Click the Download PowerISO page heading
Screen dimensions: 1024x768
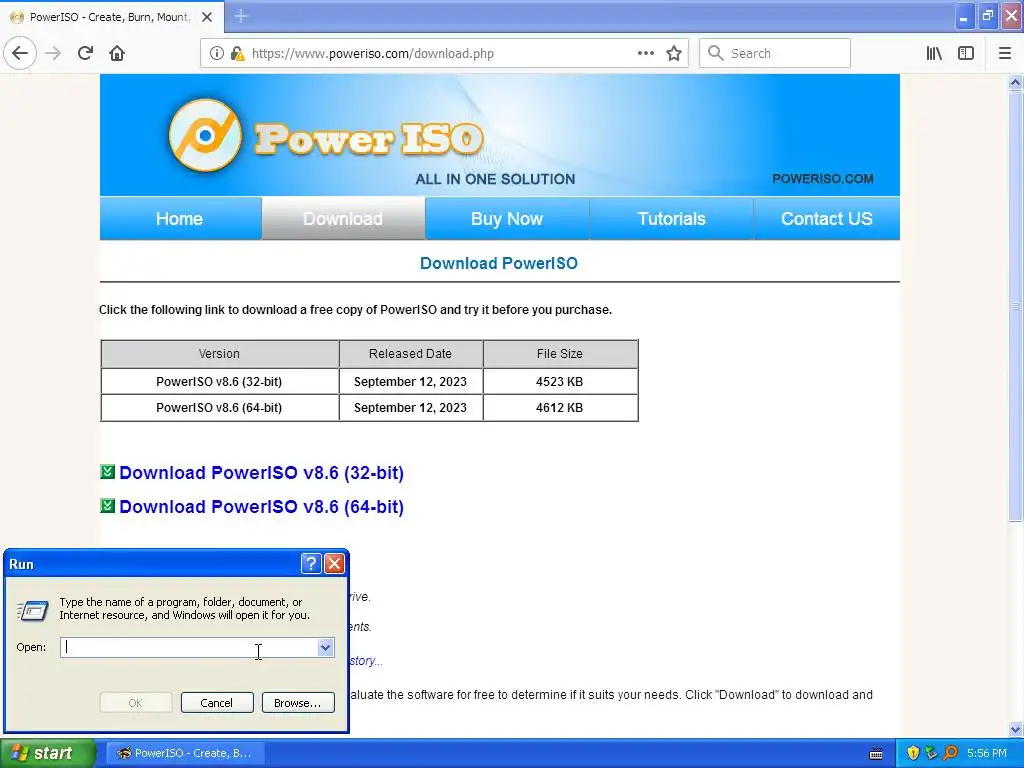coord(499,263)
